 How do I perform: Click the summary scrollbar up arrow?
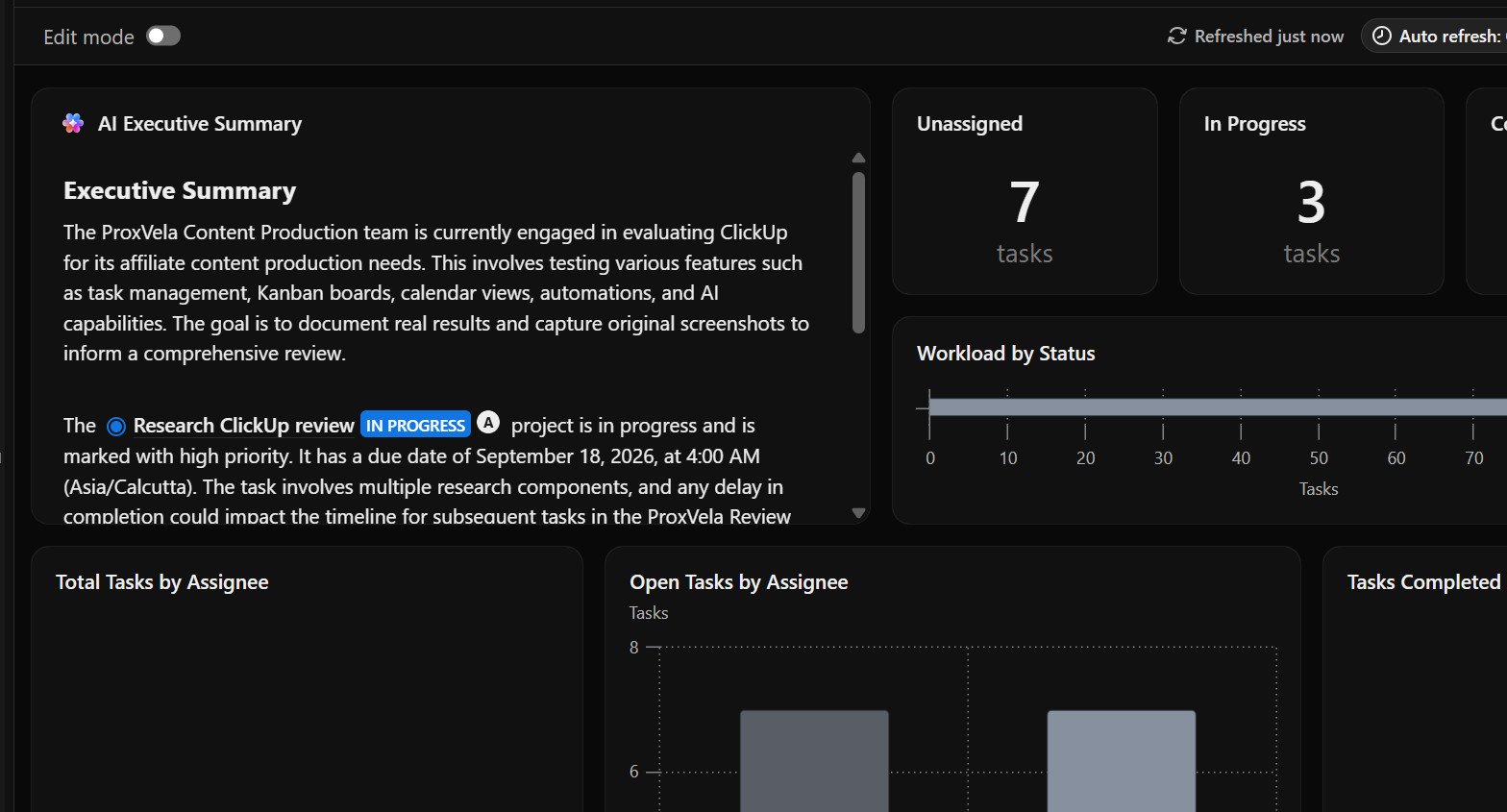tap(858, 158)
